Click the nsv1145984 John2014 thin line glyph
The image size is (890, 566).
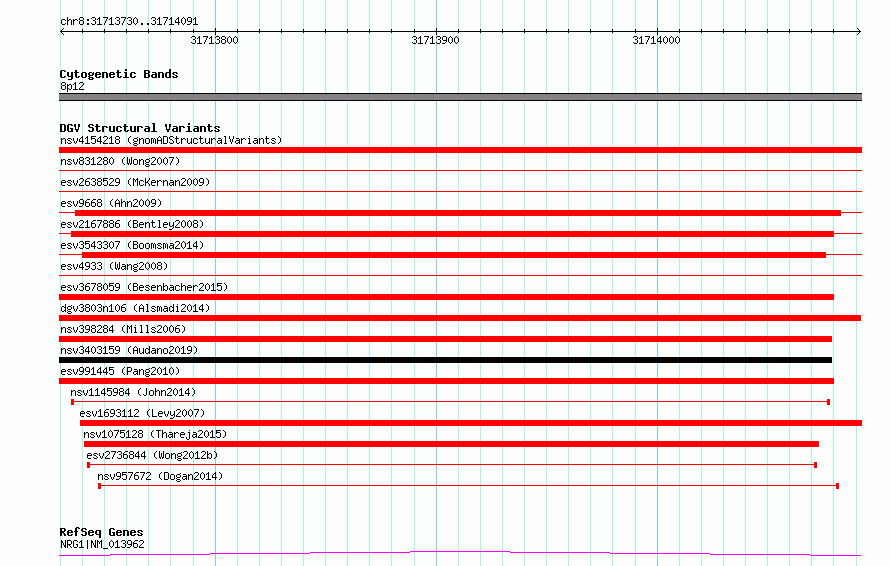451,402
